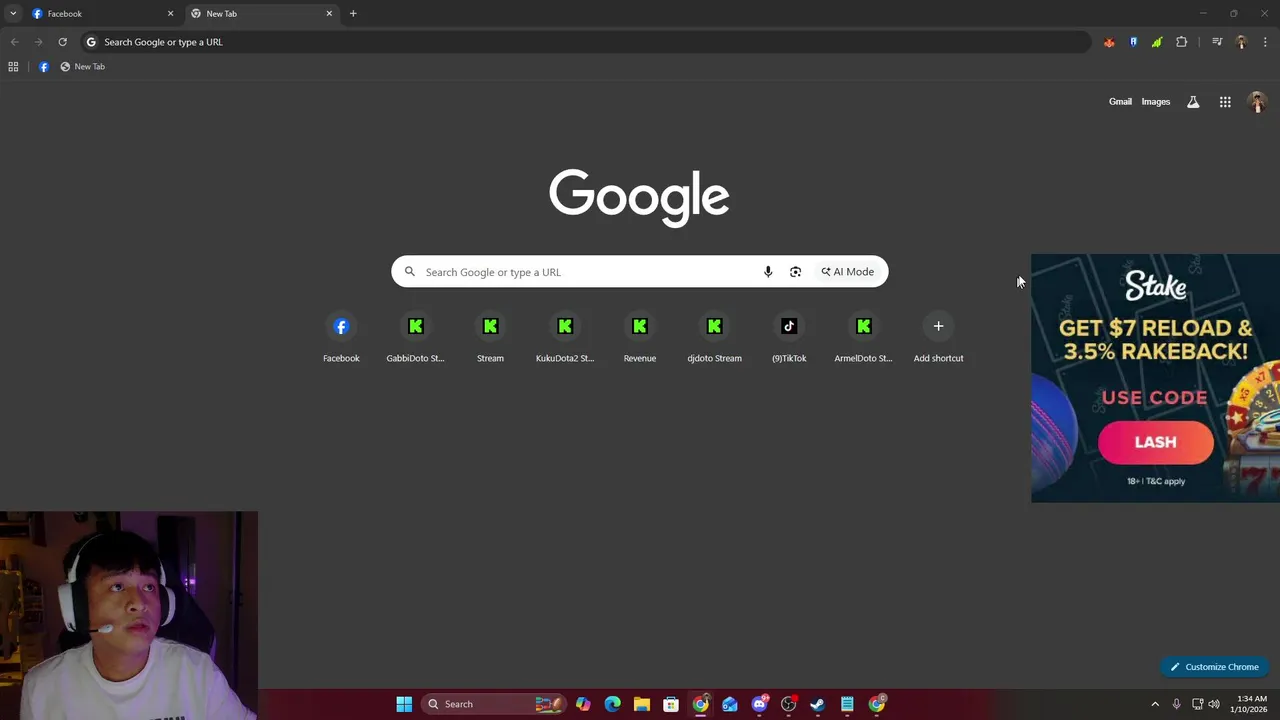Open the Extensions puzzle menu
1280x720 pixels.
(1182, 42)
